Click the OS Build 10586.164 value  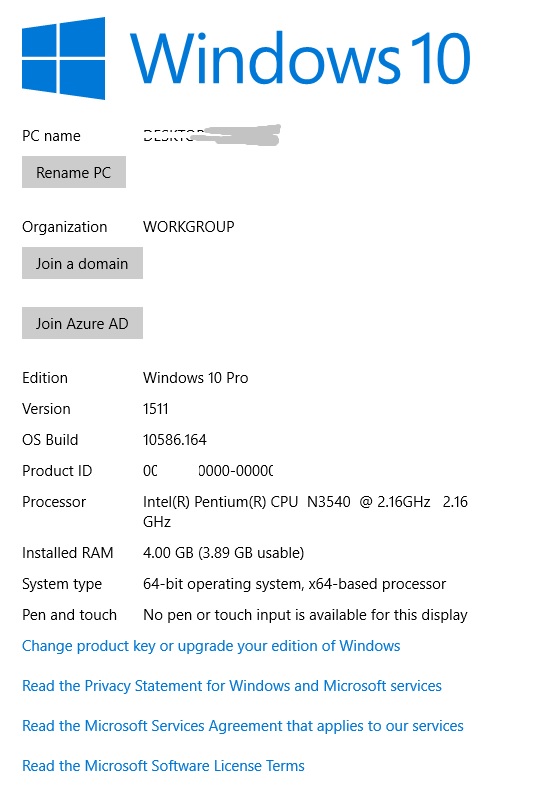pos(175,440)
